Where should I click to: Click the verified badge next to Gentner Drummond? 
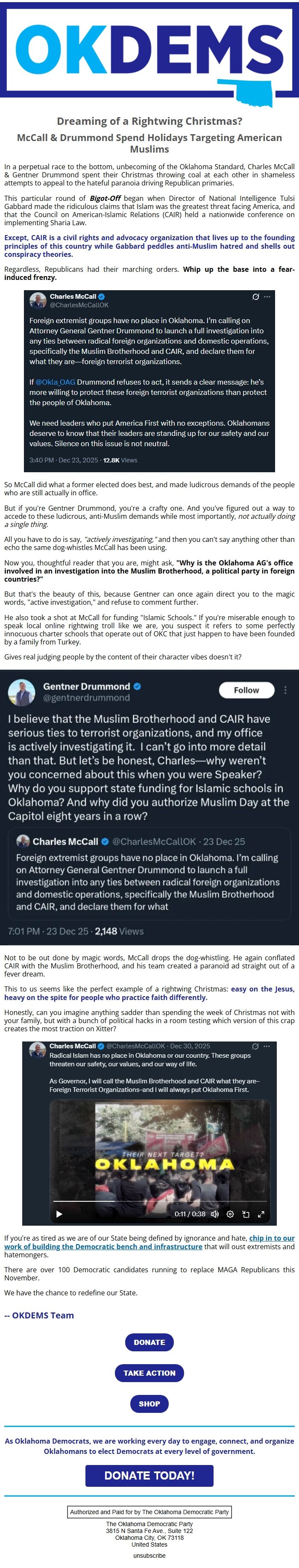click(137, 686)
